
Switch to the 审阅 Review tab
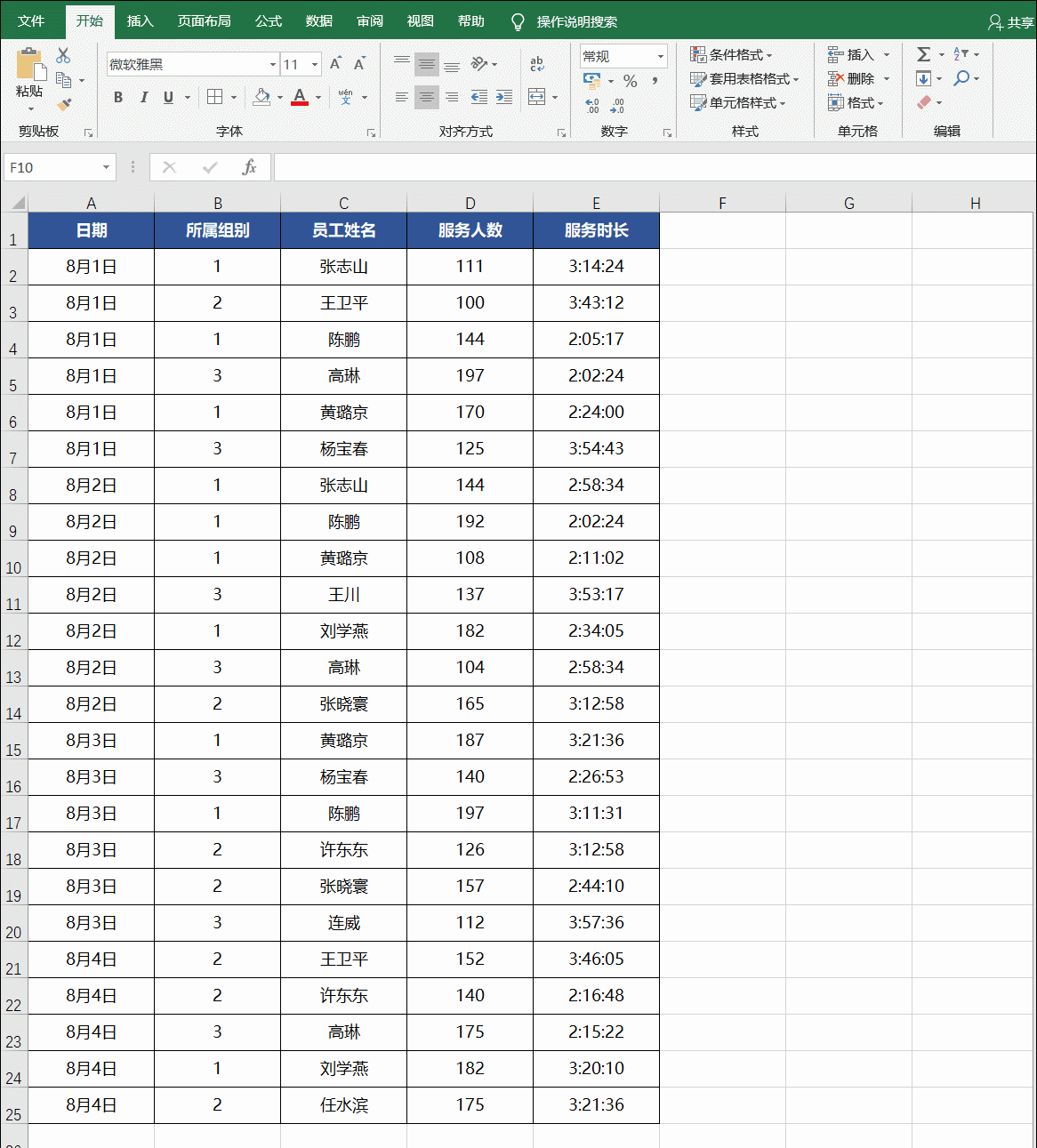pyautogui.click(x=370, y=21)
